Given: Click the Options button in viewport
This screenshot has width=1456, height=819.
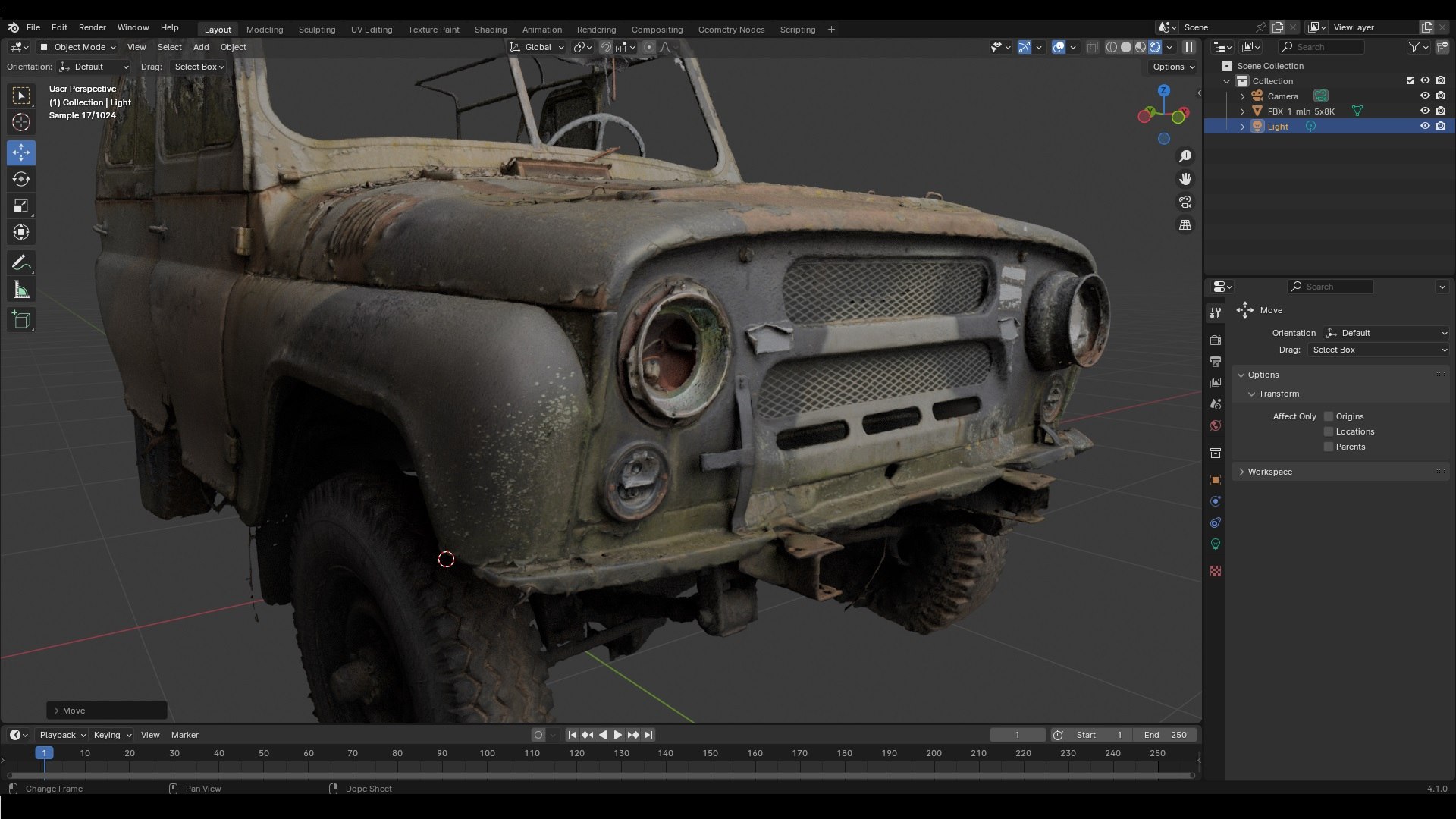Looking at the screenshot, I should point(1173,67).
